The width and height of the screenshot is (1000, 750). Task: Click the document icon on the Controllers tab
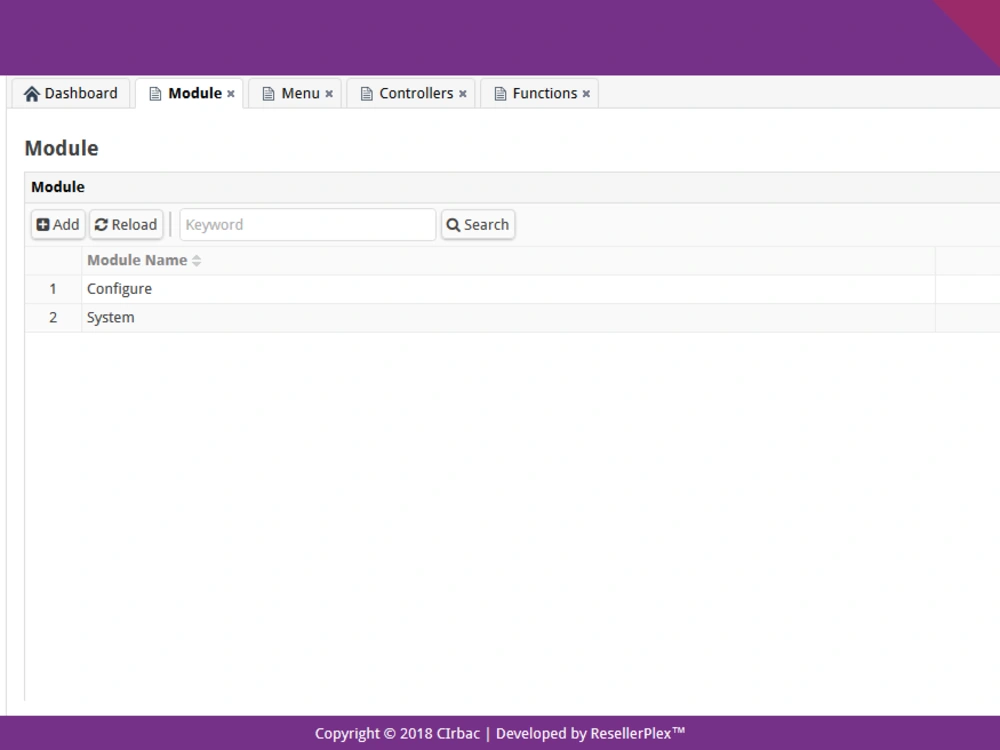[x=367, y=93]
